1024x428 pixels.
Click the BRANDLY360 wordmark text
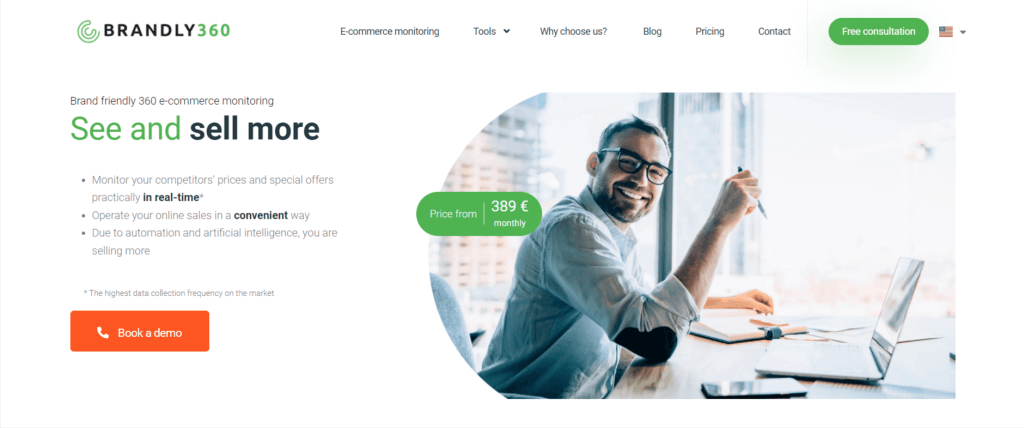(167, 31)
